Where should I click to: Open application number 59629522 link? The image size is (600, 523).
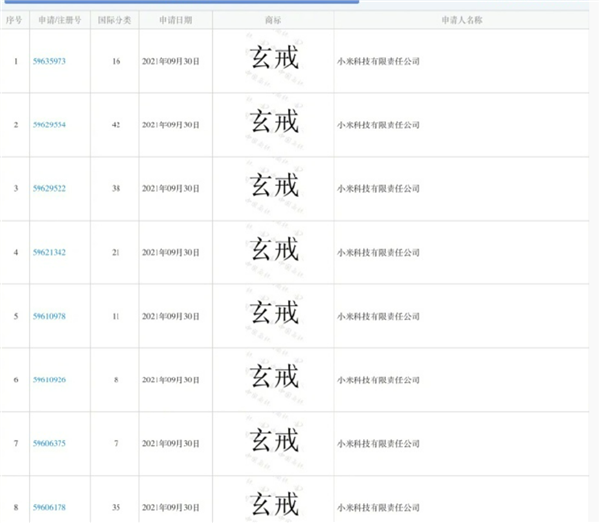49,188
